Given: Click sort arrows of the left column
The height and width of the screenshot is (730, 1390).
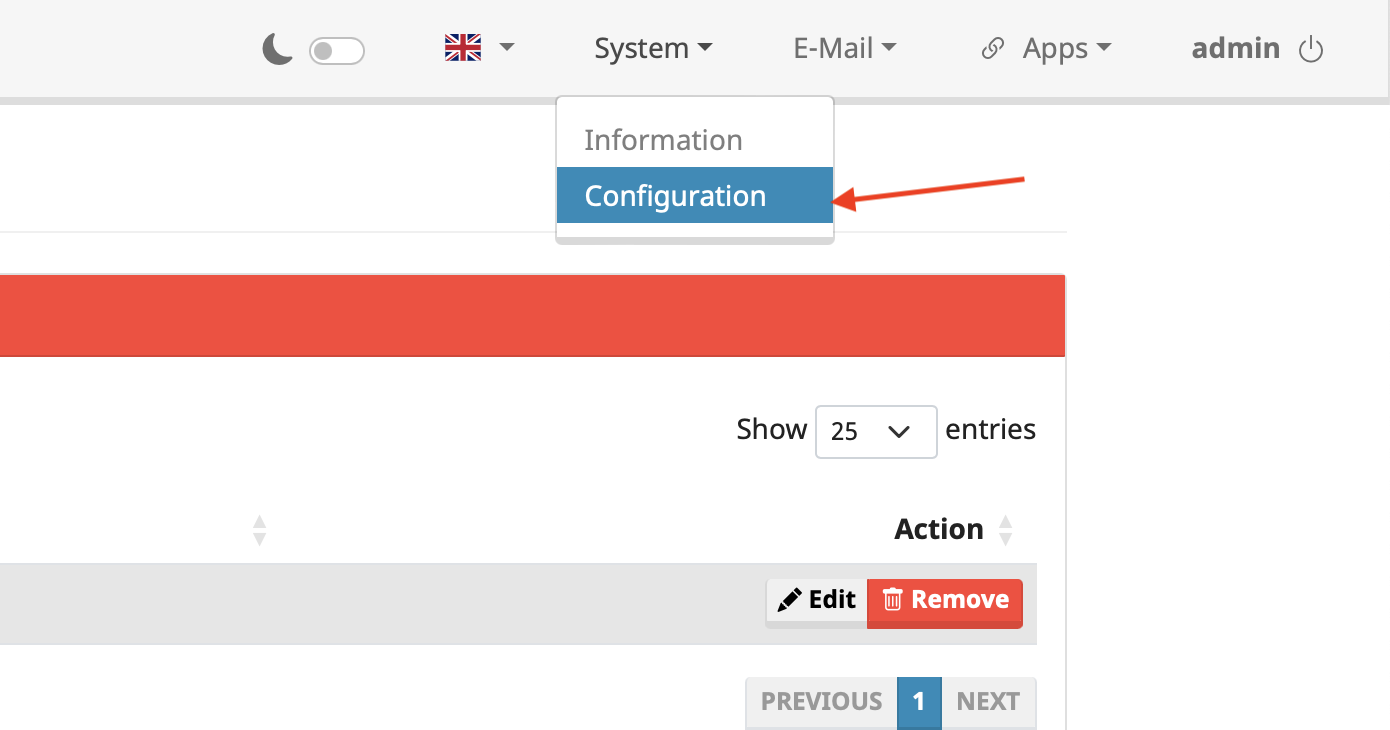Looking at the screenshot, I should pos(259,530).
